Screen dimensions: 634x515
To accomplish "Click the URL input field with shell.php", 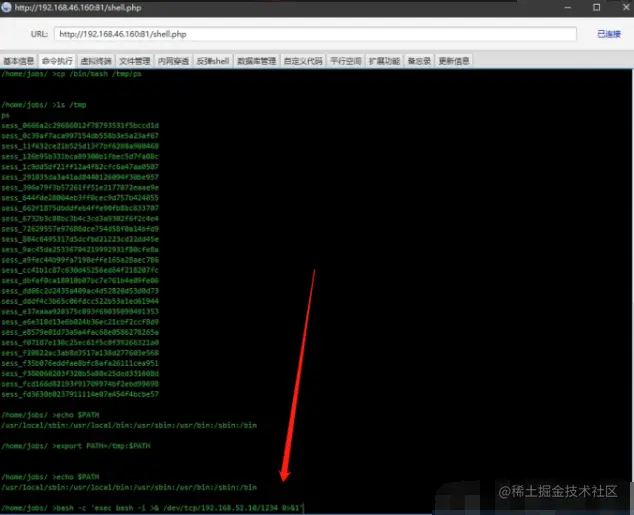I will point(315,34).
